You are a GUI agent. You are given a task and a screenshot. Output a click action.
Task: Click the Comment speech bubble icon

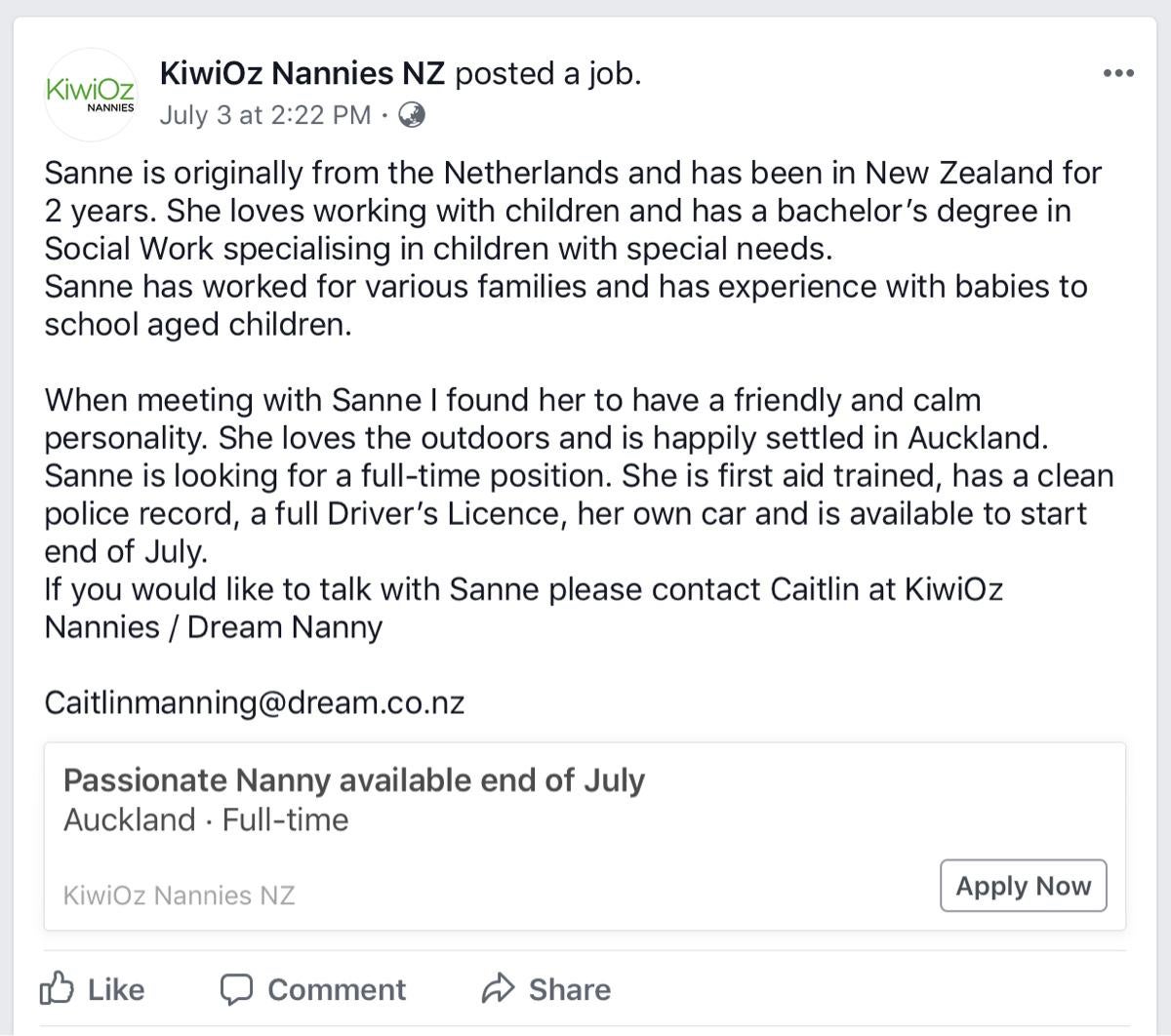tap(236, 989)
